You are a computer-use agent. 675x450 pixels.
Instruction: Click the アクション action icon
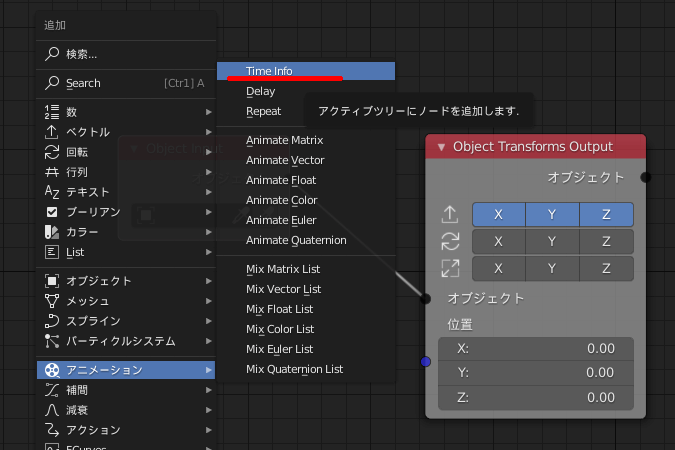(52, 430)
